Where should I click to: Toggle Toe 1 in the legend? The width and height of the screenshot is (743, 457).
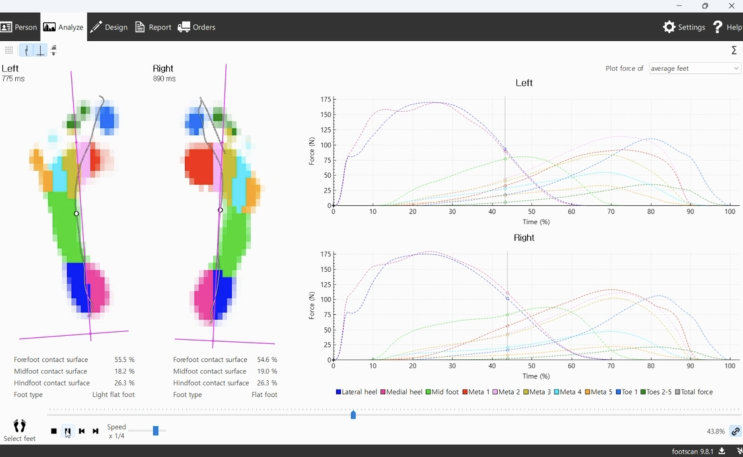[x=626, y=392]
